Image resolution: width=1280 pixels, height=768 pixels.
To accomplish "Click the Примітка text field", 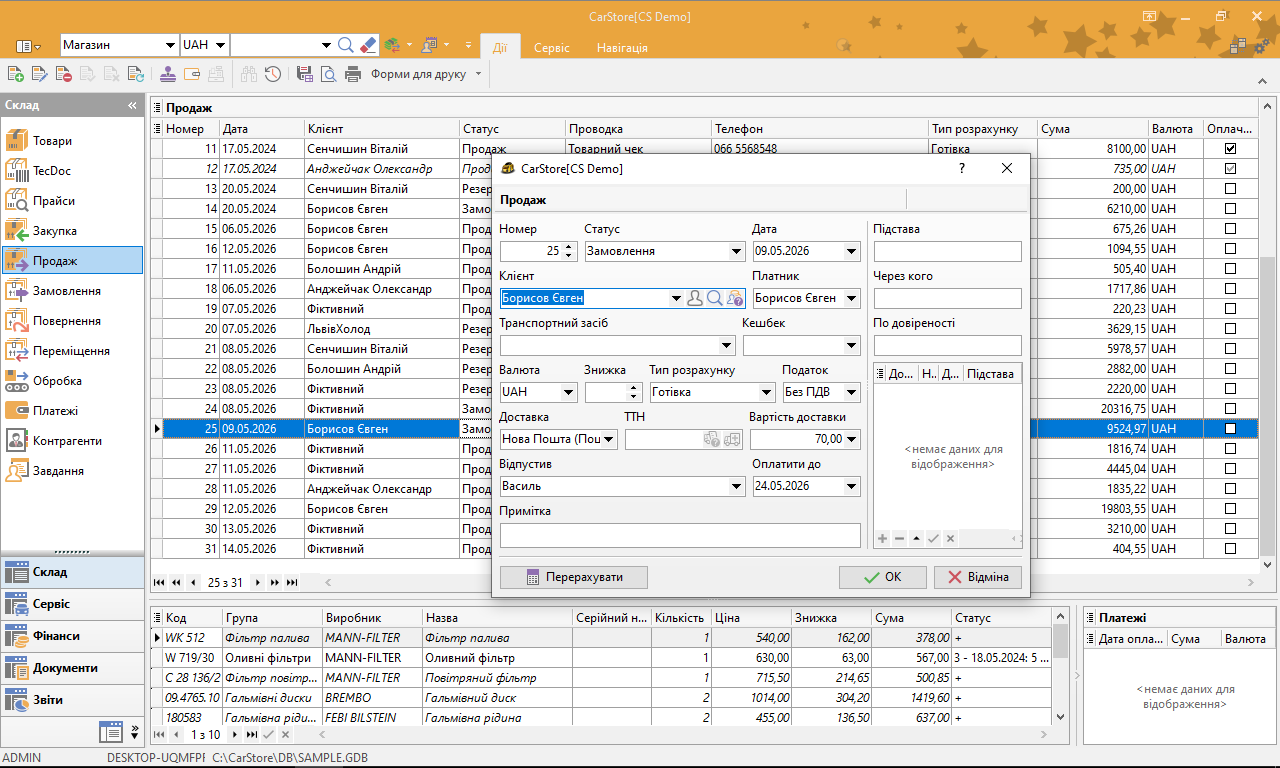I will pos(680,535).
